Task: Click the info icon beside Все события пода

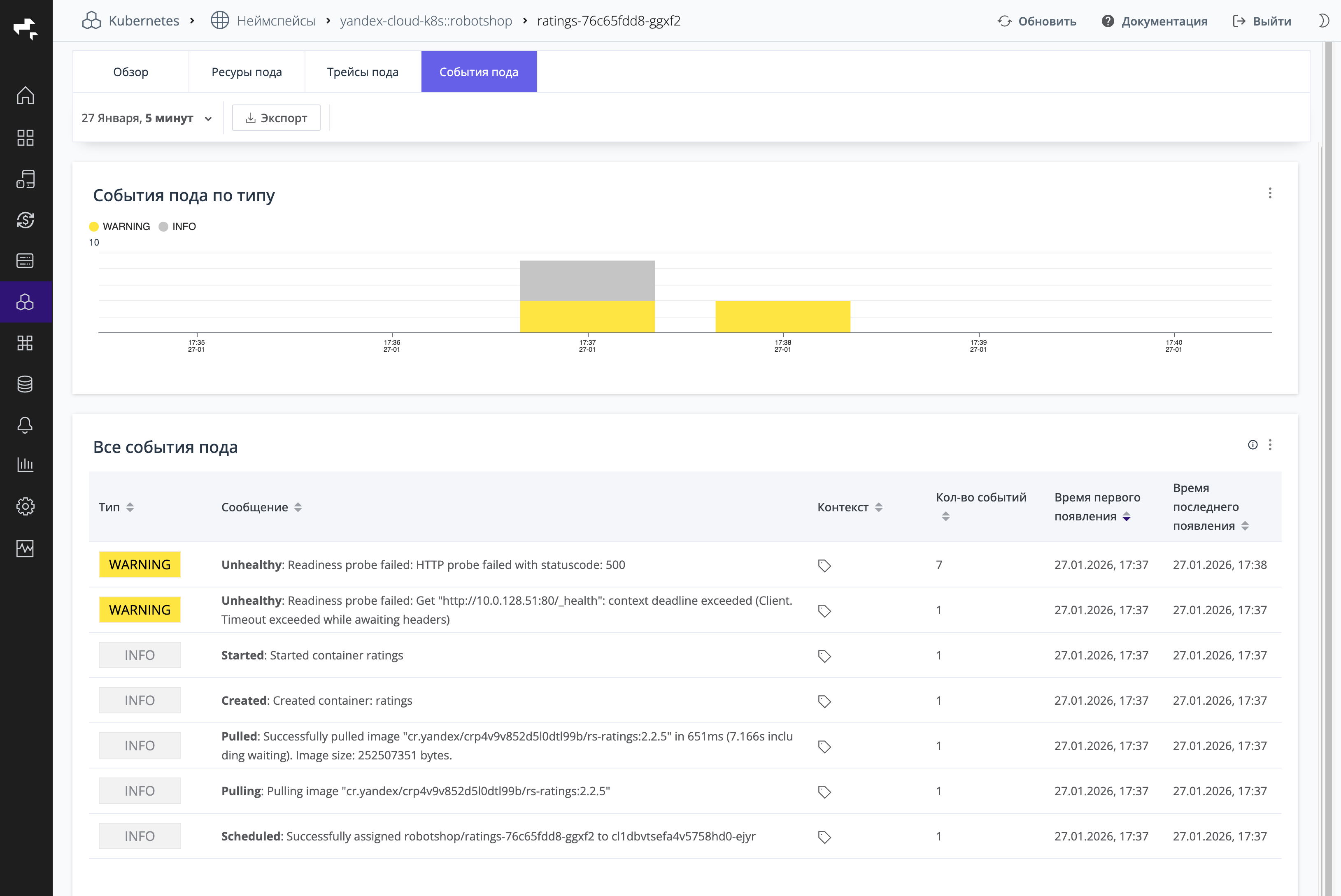Action: pyautogui.click(x=1253, y=445)
